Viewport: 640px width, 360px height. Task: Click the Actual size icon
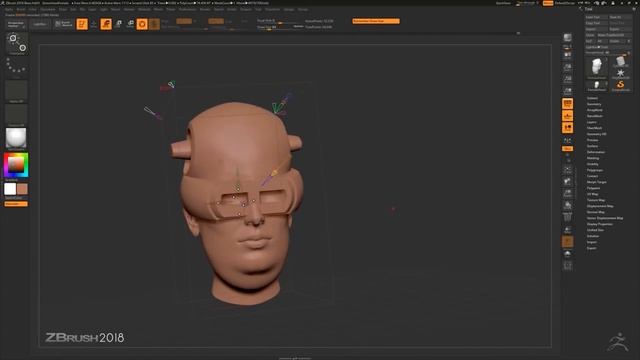point(567,79)
